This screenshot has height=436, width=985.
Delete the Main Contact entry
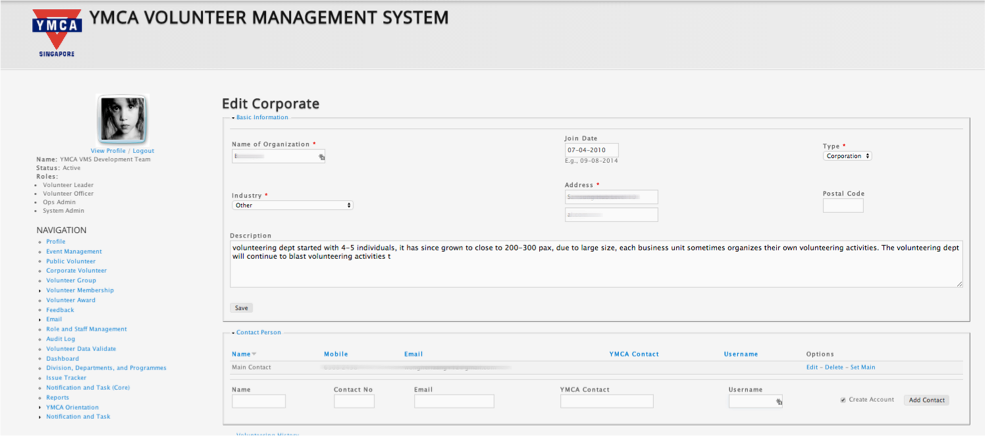(832, 368)
